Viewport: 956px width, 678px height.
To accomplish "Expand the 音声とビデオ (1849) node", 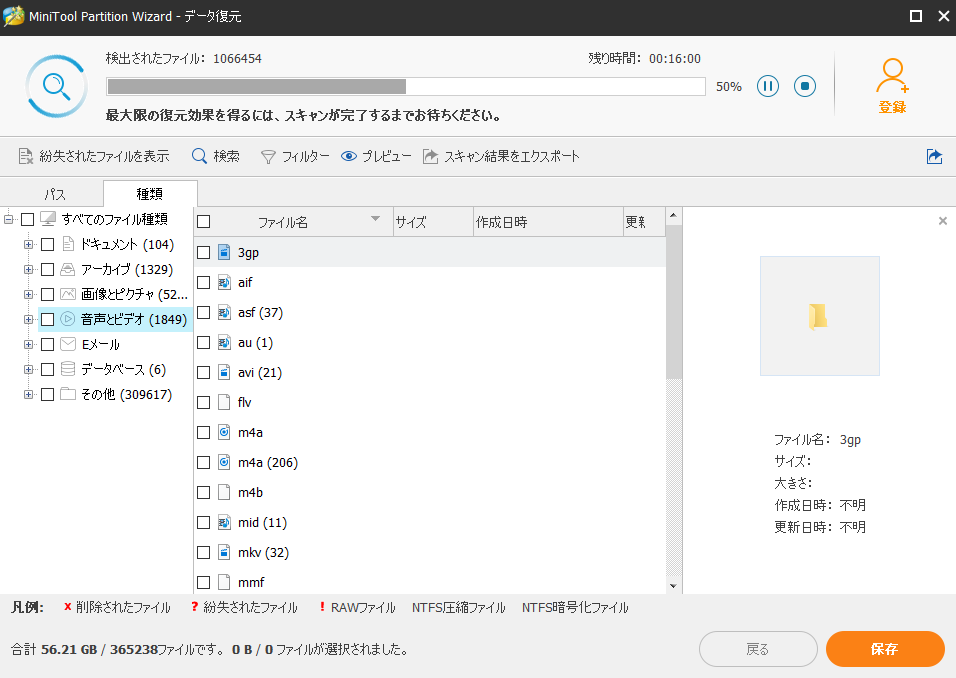I will [x=28, y=319].
